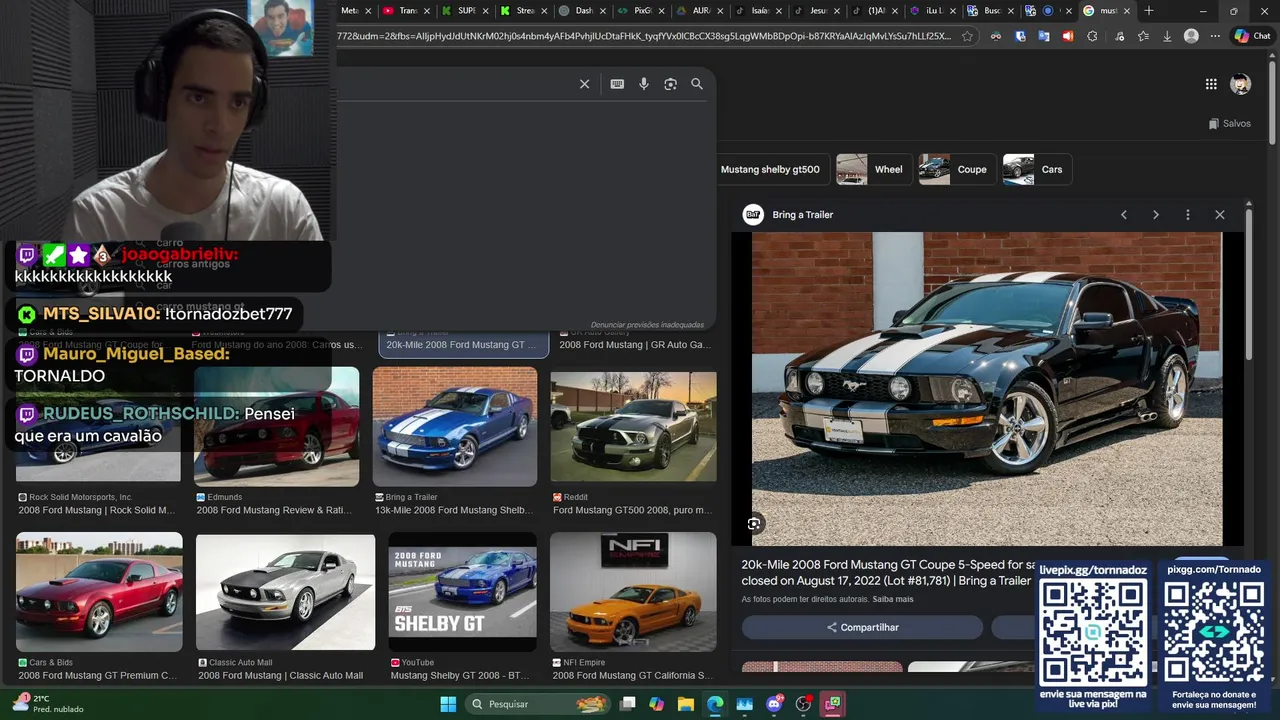Select the Cars filter chip
Image resolution: width=1280 pixels, height=720 pixels.
(x=1036, y=169)
